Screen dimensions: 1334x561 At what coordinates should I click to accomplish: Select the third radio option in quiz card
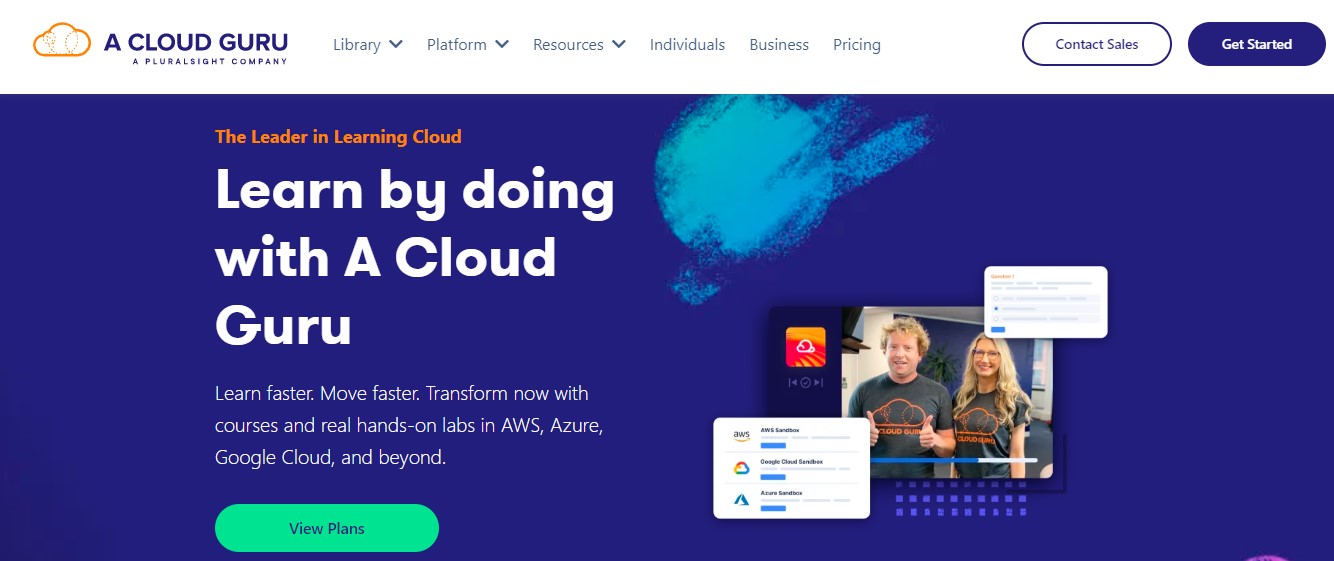[x=996, y=318]
